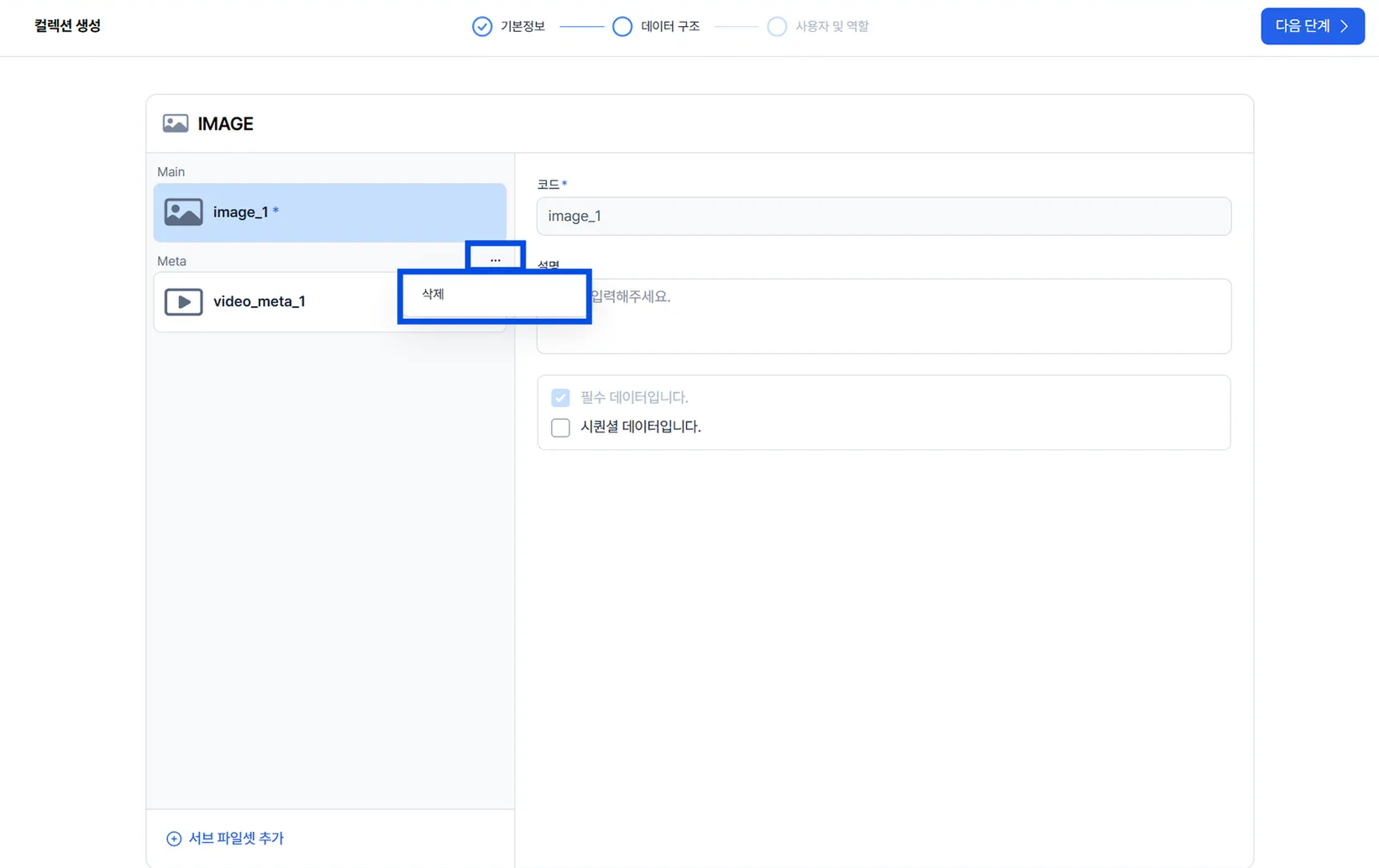Click the plus icon beside 서브 파일셋 추가
The image size is (1379, 868).
tap(174, 839)
